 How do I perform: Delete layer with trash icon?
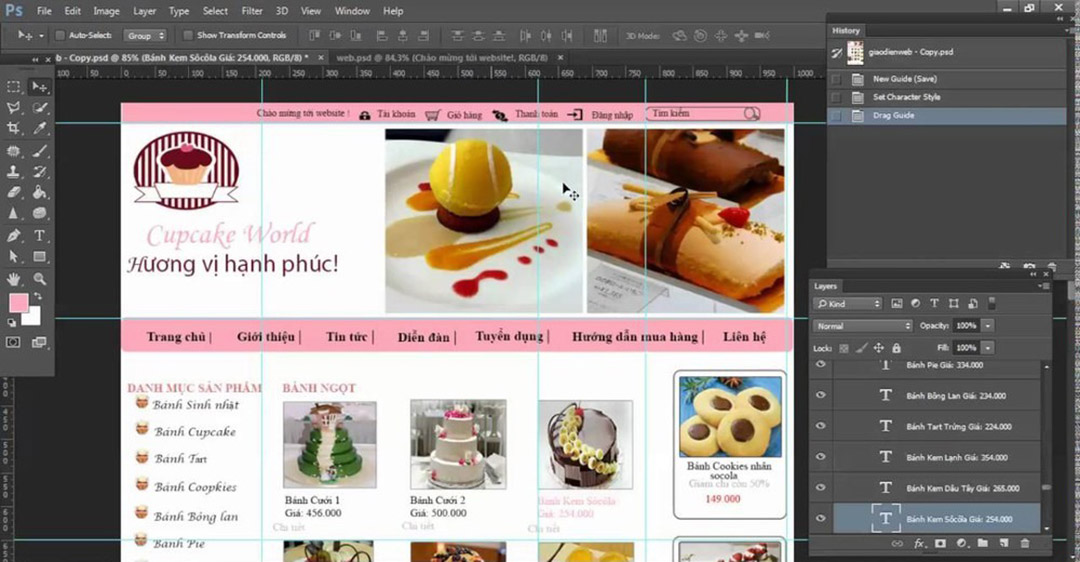pyautogui.click(x=1025, y=543)
